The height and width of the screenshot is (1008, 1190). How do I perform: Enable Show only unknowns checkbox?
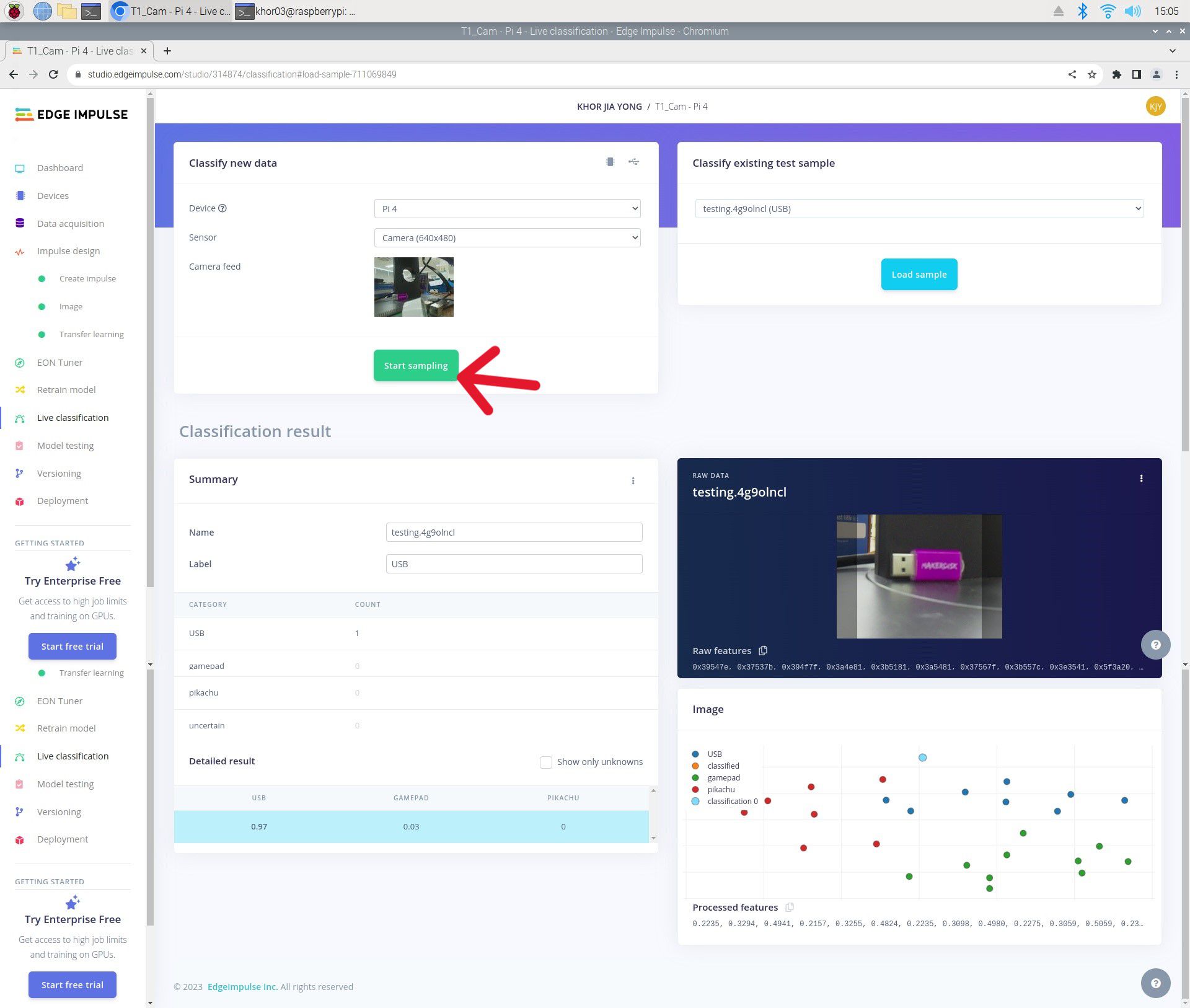click(546, 762)
